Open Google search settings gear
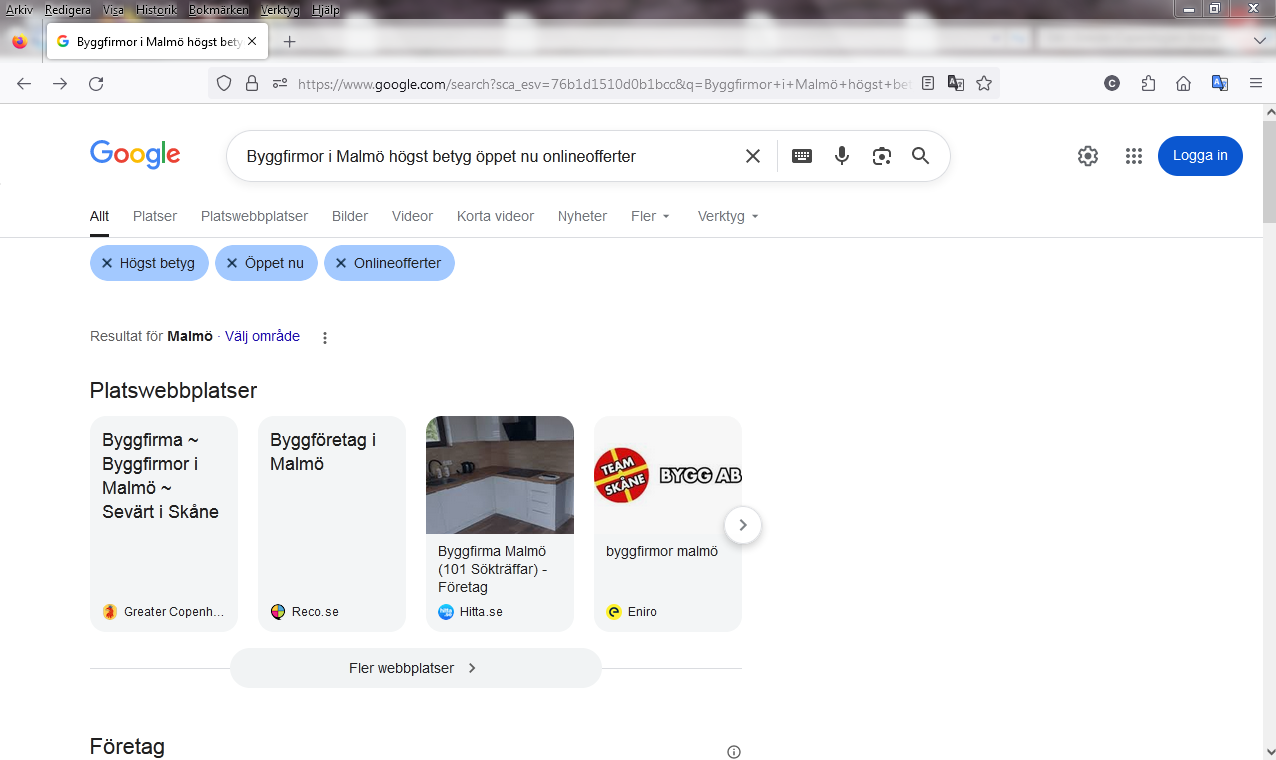Image resolution: width=1276 pixels, height=760 pixels. point(1088,156)
